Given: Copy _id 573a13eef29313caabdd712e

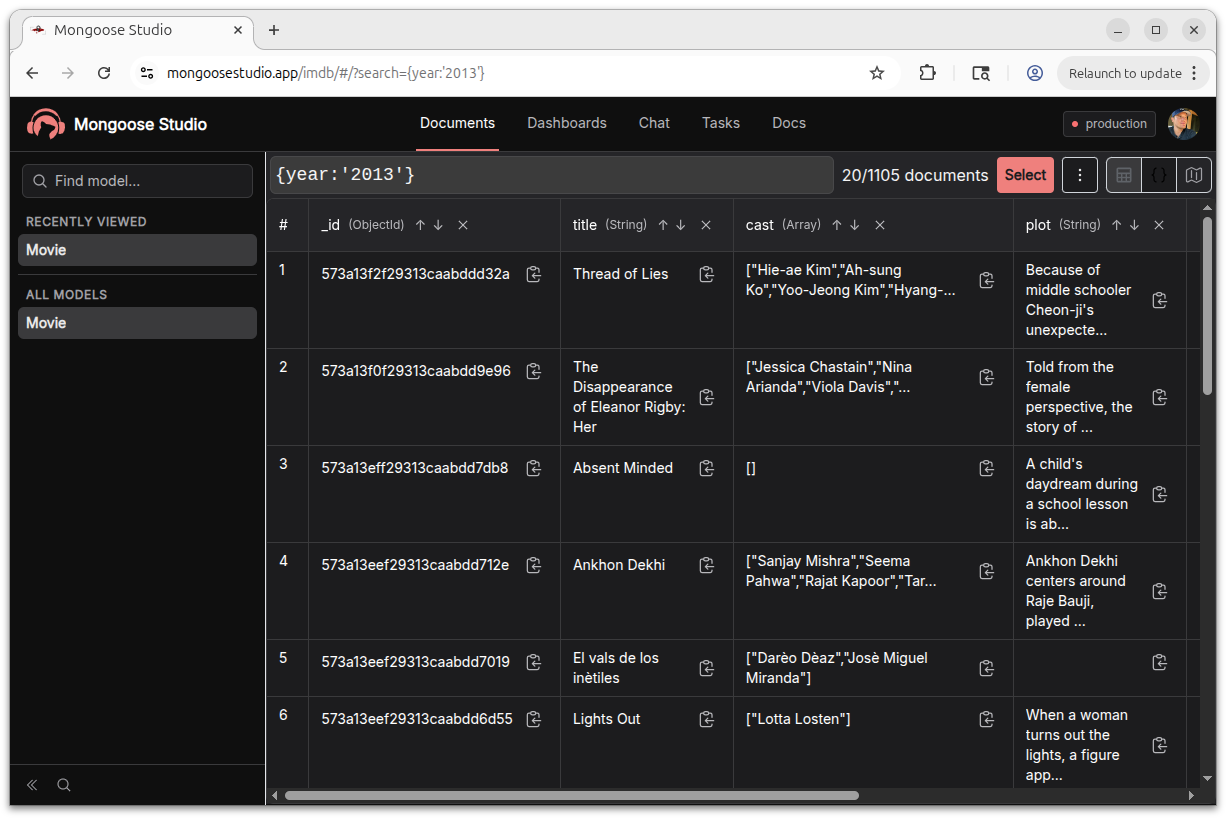Looking at the screenshot, I should [534, 565].
